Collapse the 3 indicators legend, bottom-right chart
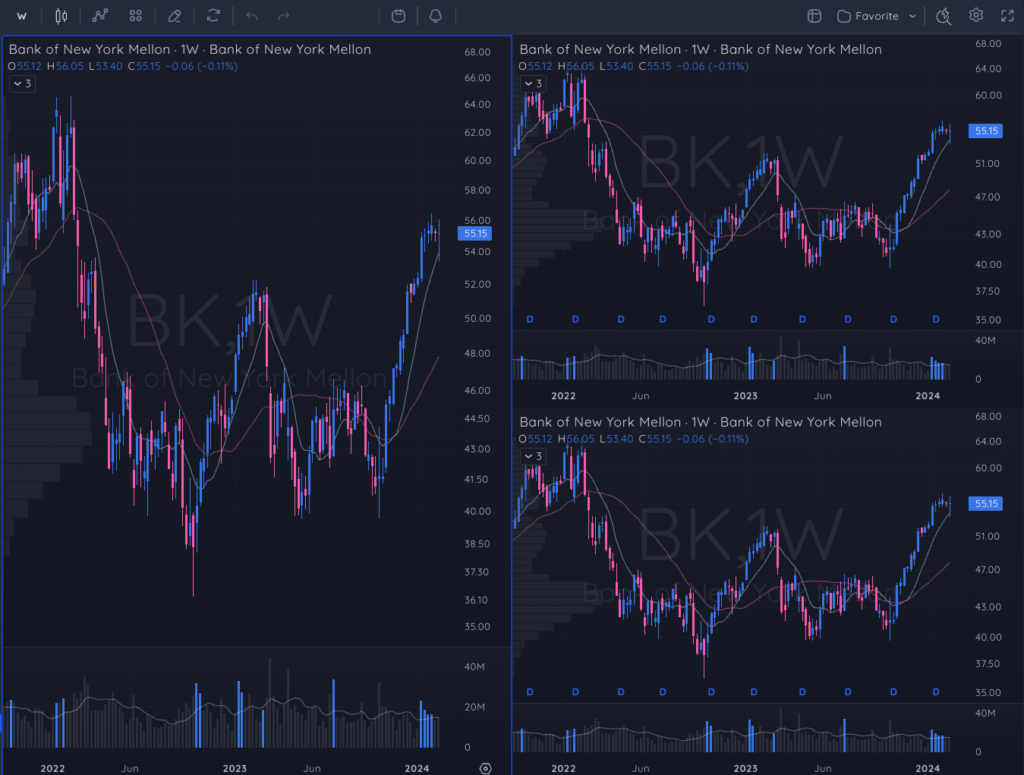 coord(532,456)
